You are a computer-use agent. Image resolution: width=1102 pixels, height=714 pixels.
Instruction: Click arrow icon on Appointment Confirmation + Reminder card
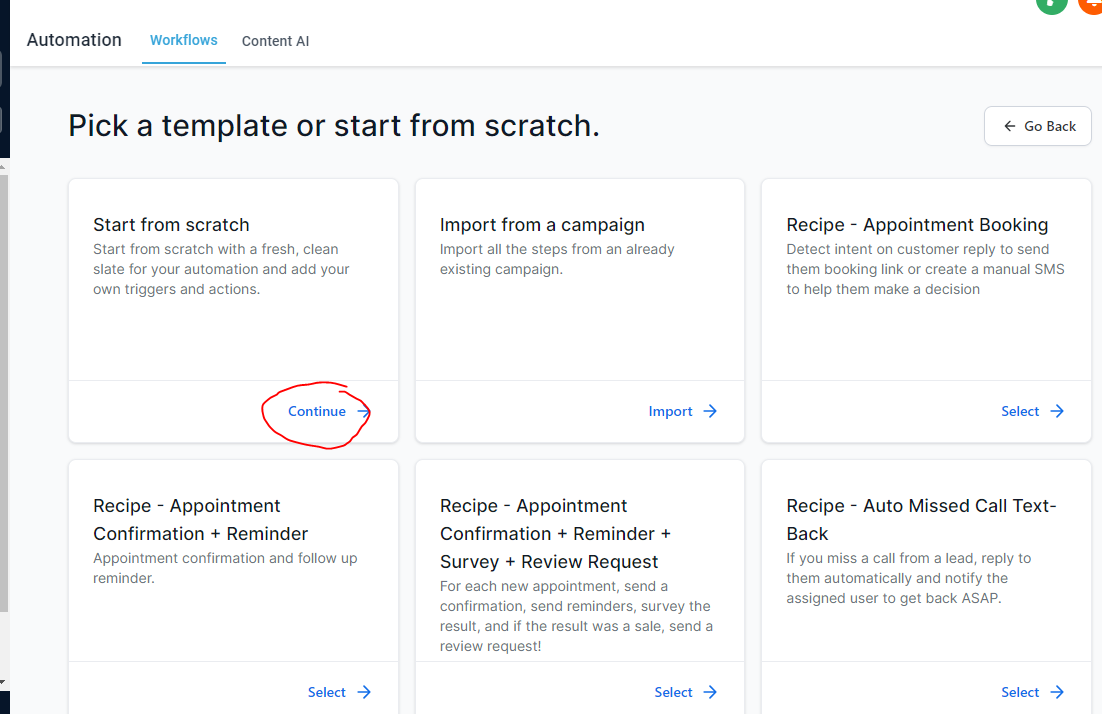pos(364,692)
